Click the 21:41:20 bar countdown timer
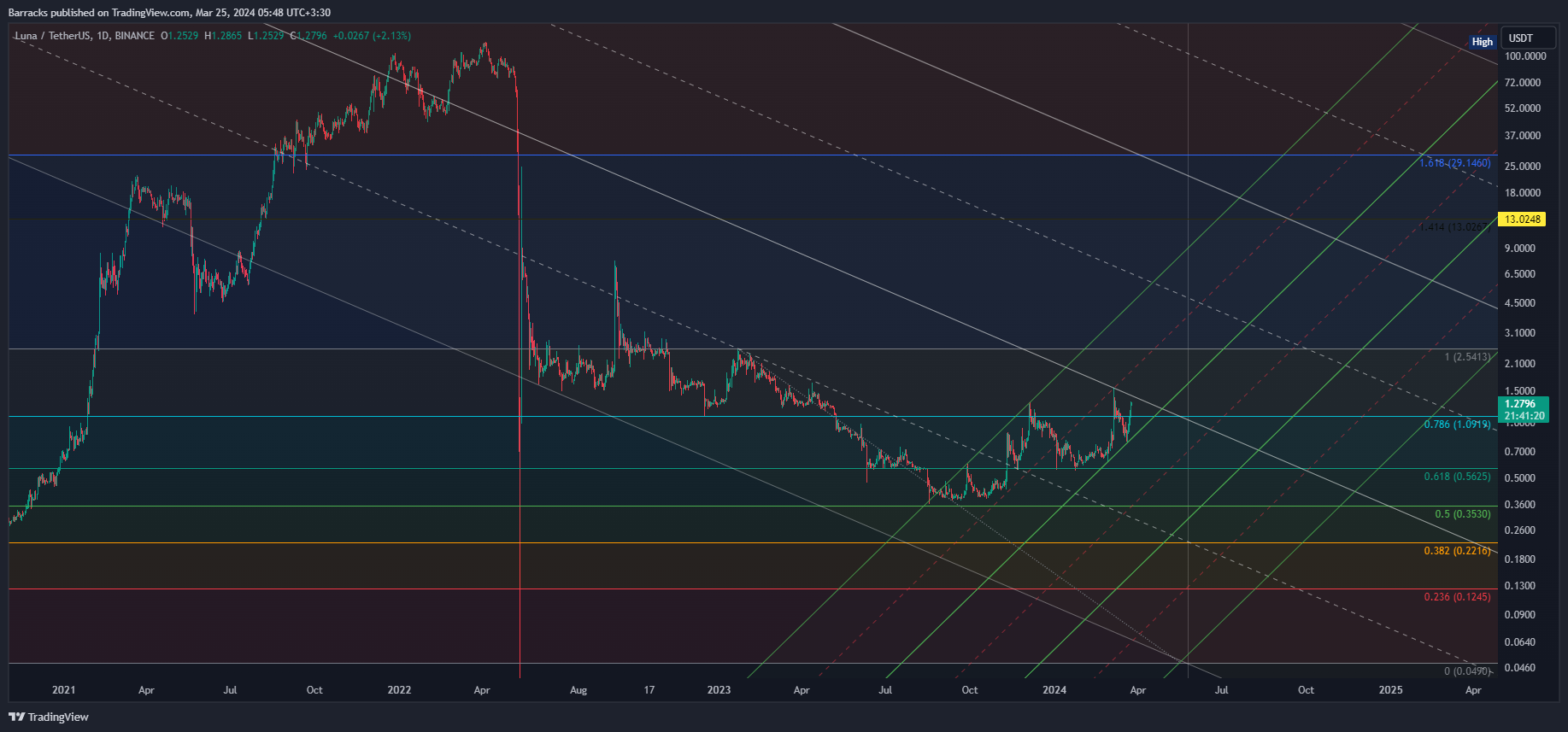The width and height of the screenshot is (1568, 732). pyautogui.click(x=1524, y=417)
